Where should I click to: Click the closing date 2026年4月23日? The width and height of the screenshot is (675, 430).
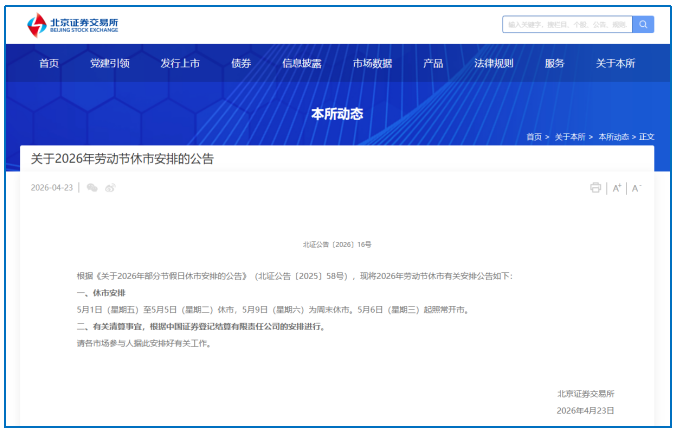585,411
